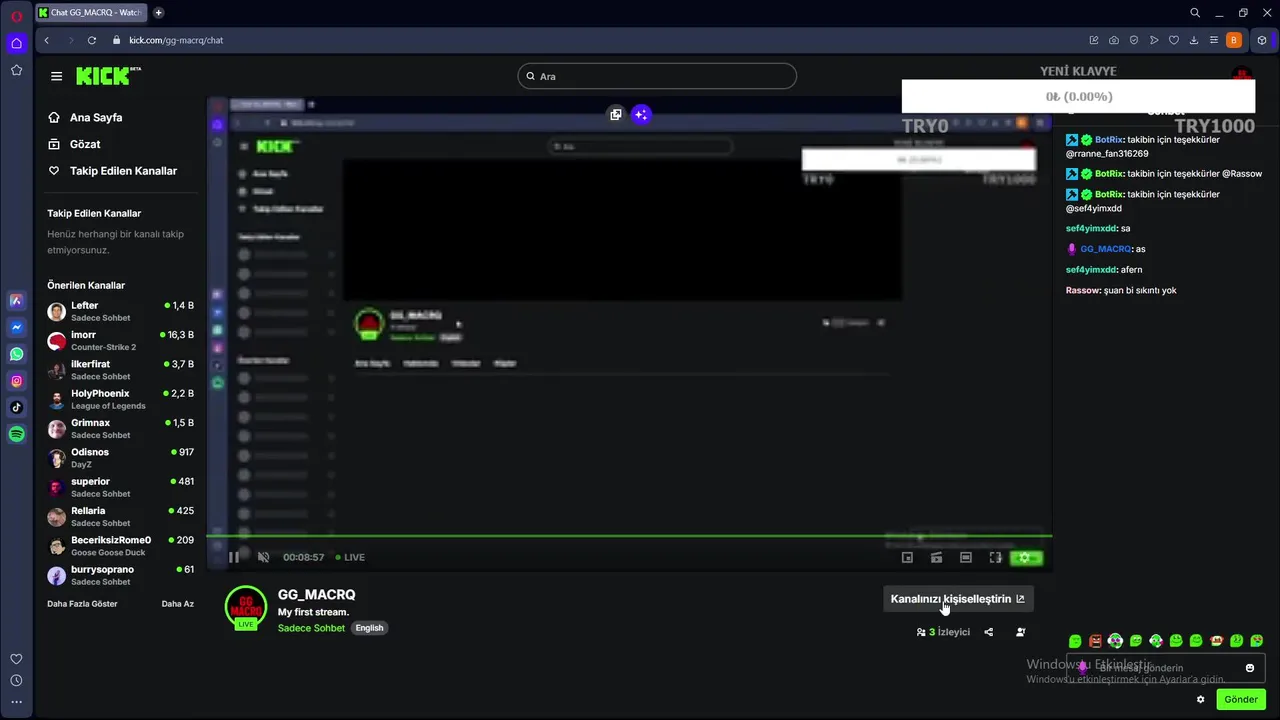This screenshot has width=1280, height=720.
Task: Open the Rellaria channel
Action: 120,517
